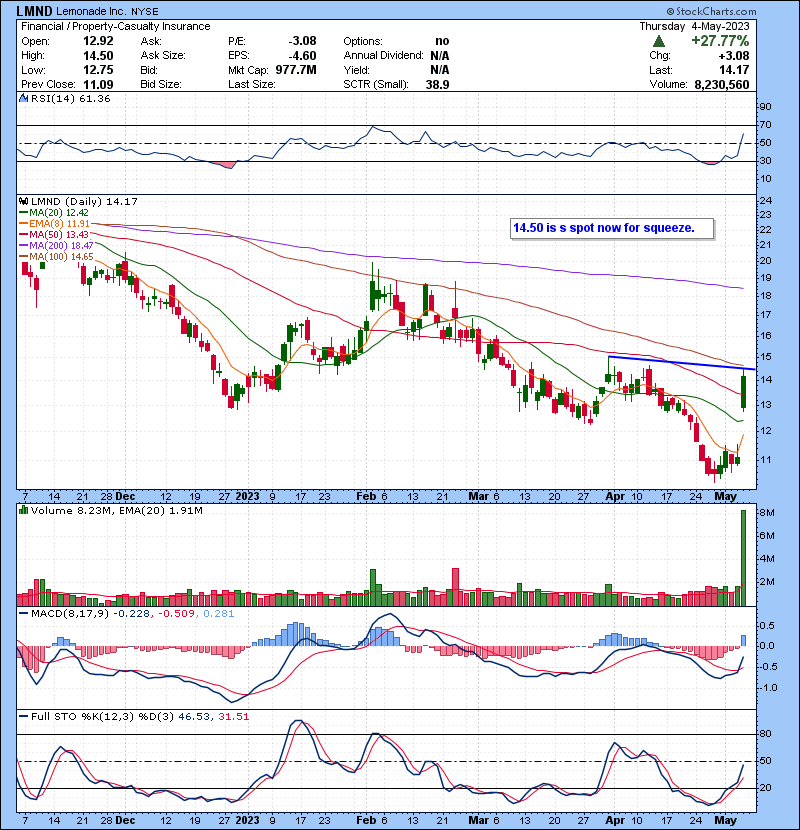Click the LMND (Daily) 14.17 chart label
Image resolution: width=800 pixels, height=830 pixels.
(84, 202)
